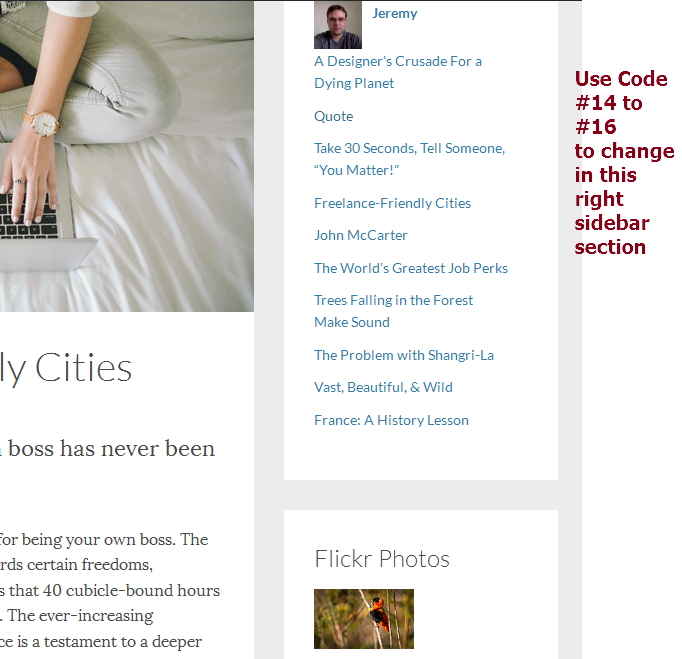Image resolution: width=682 pixels, height=659 pixels.
Task: Click the 'Cities' post title heading
Action: coord(65,369)
